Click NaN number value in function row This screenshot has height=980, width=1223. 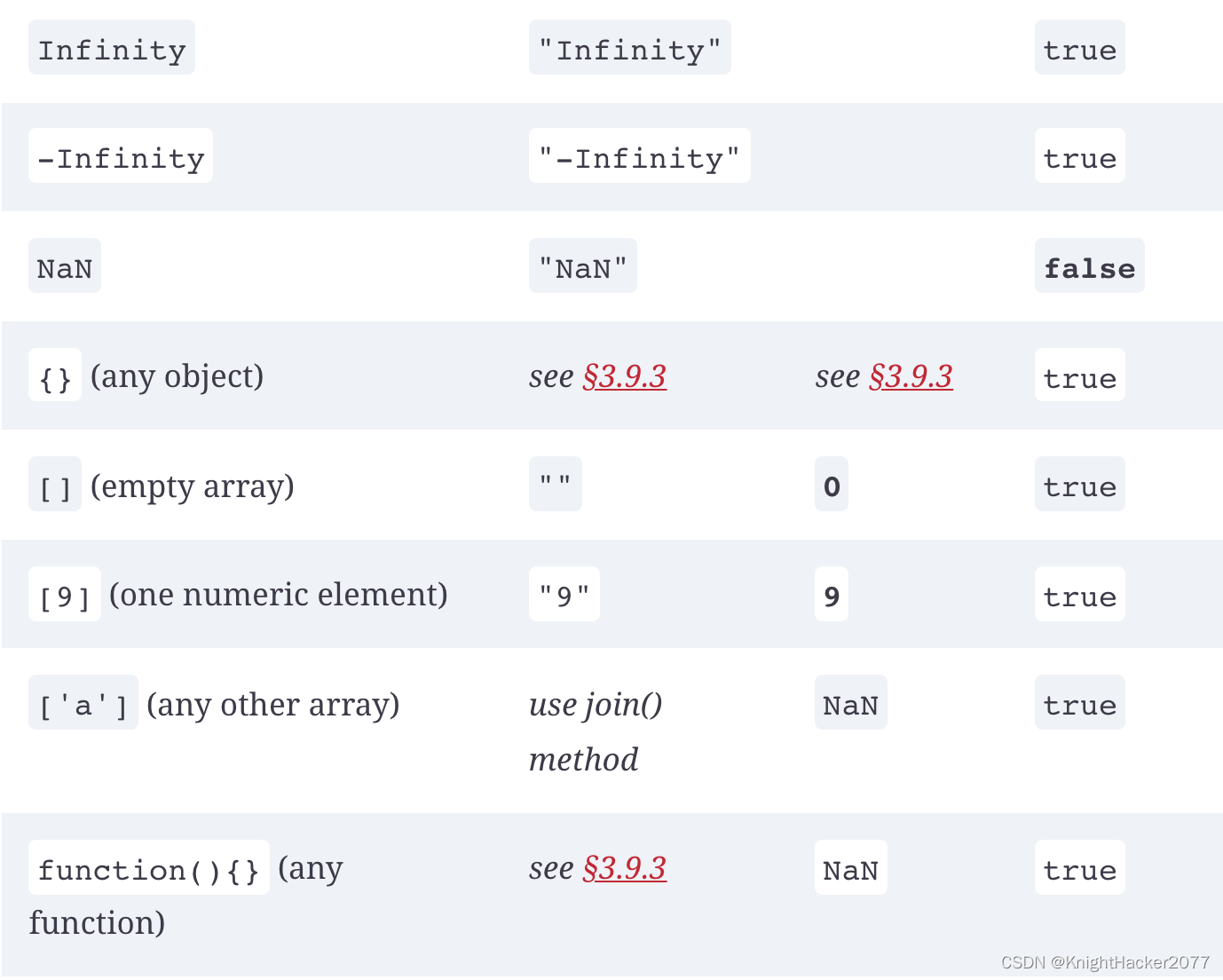(x=851, y=868)
